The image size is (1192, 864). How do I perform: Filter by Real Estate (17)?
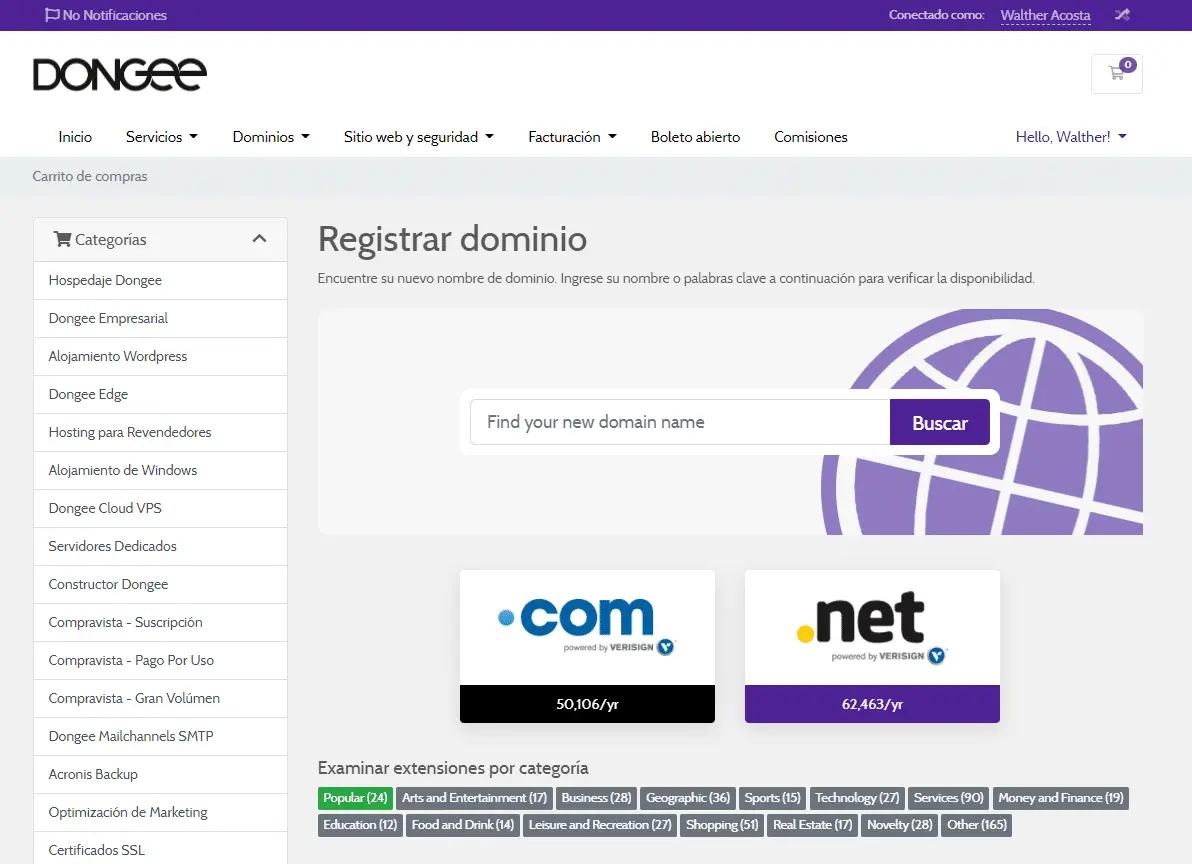(813, 825)
